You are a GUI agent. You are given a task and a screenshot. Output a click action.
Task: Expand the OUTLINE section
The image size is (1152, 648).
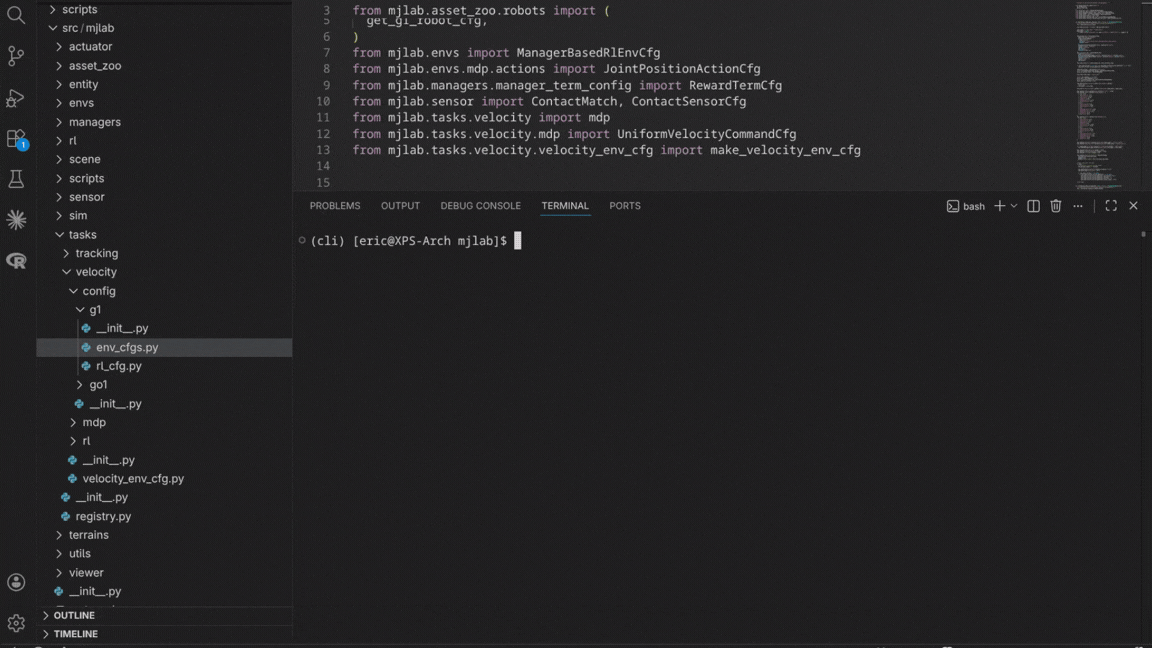(x=74, y=615)
